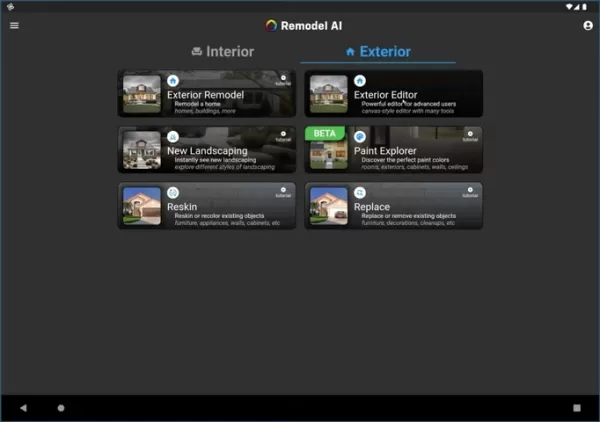The image size is (600, 422).
Task: Open tutorial for Reskin
Action: [283, 192]
